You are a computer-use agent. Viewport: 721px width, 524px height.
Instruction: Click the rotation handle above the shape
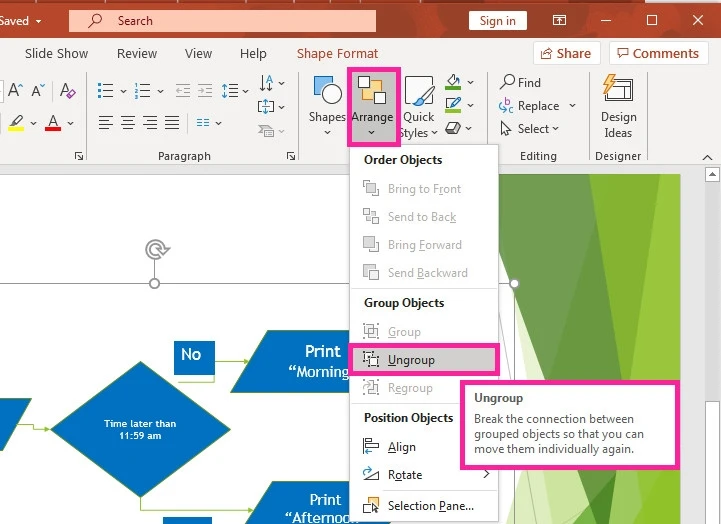click(157, 250)
